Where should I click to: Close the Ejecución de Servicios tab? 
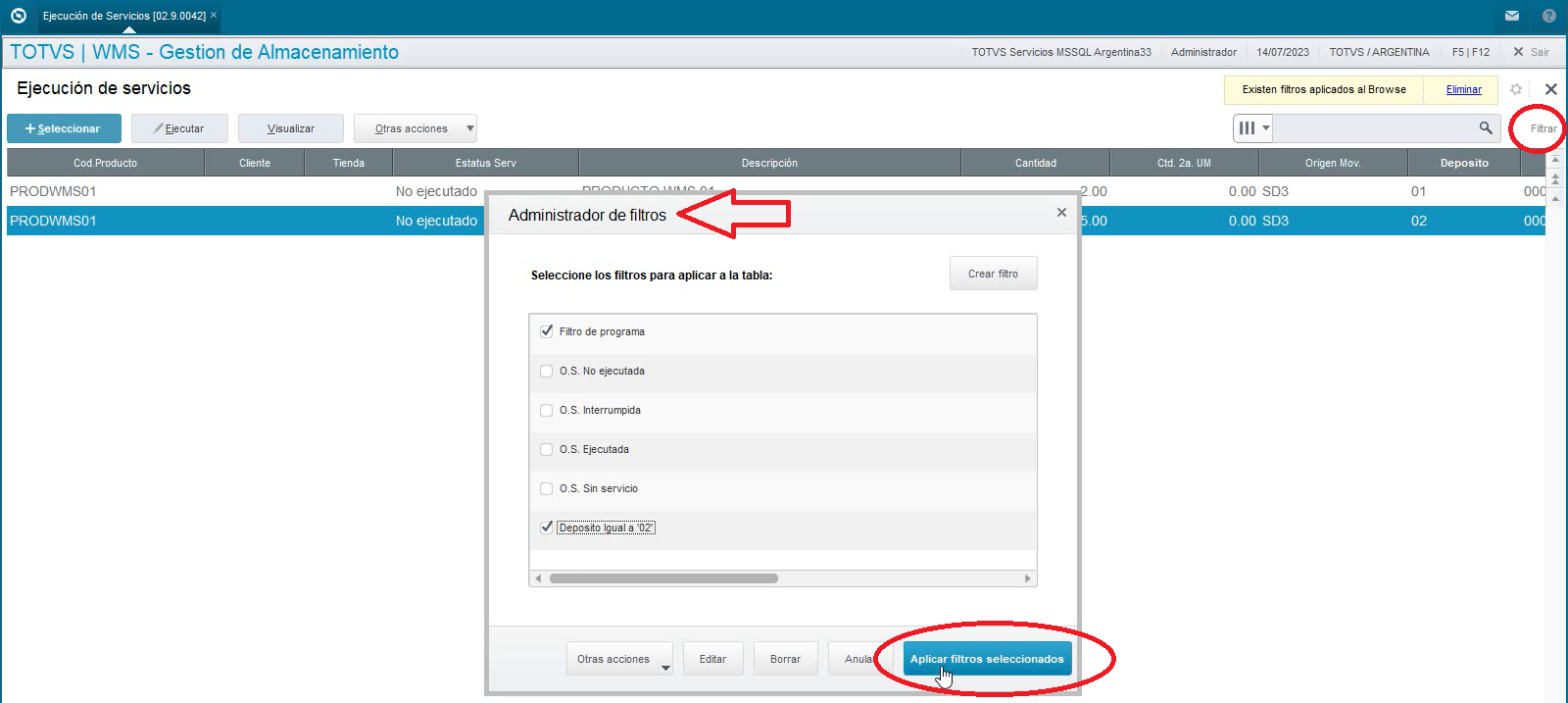214,15
